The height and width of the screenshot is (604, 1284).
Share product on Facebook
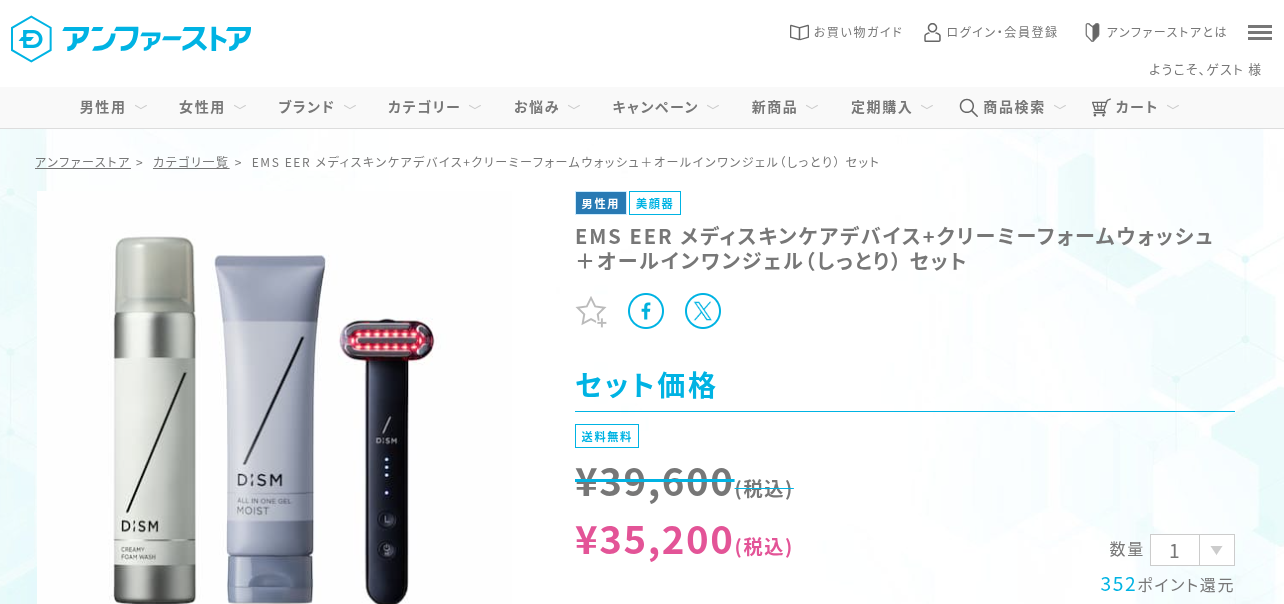point(646,311)
